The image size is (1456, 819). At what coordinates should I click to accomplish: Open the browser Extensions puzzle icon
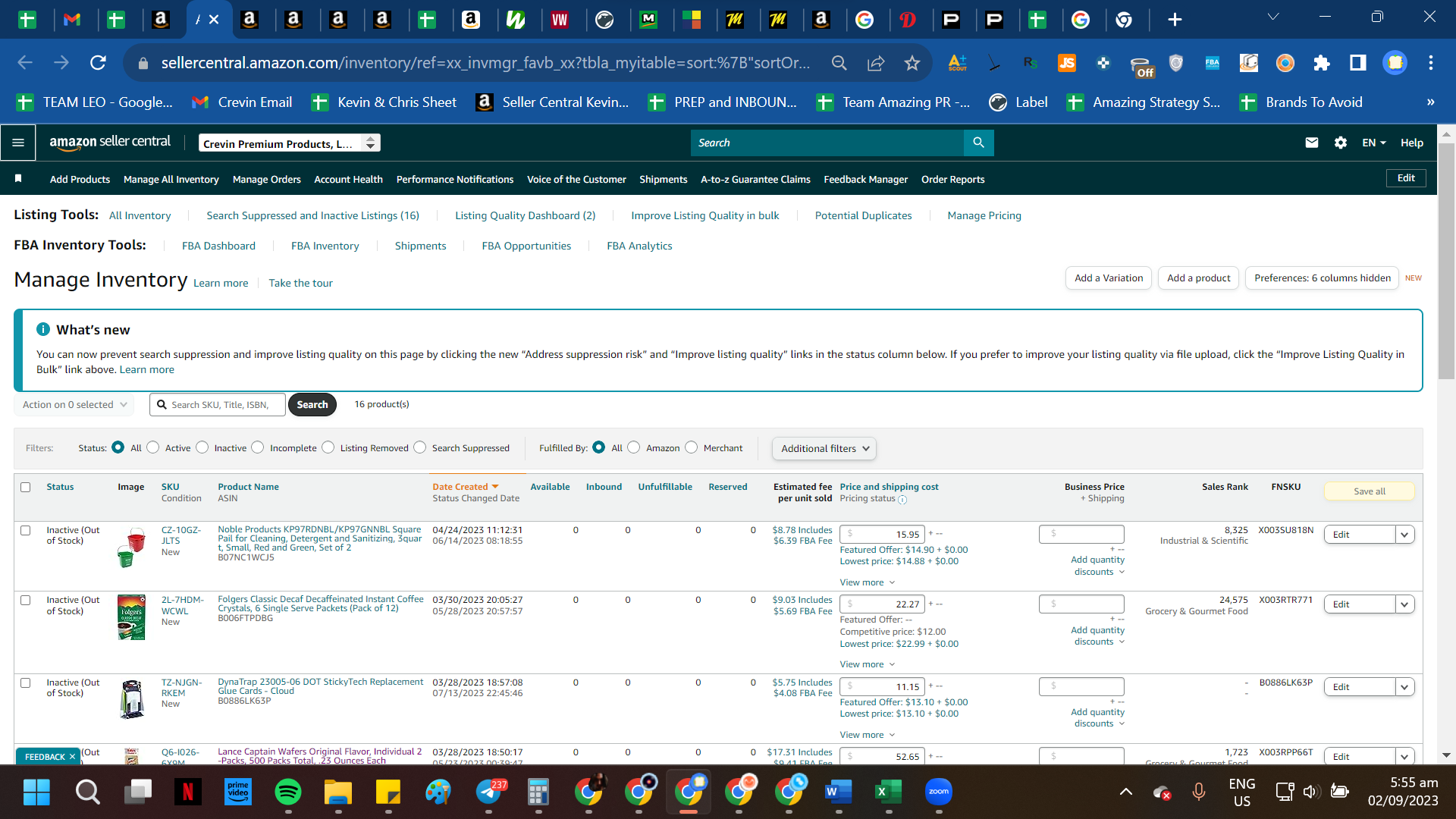click(x=1321, y=63)
